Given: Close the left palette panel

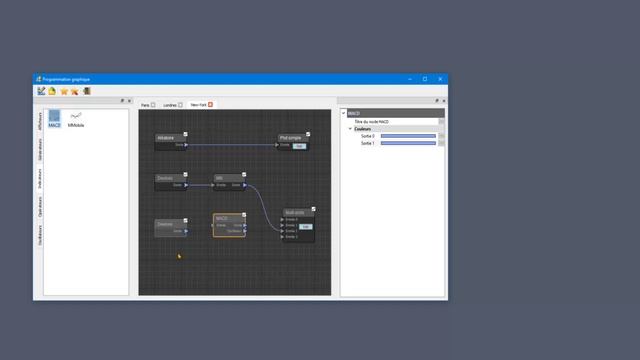Looking at the screenshot, I should 129,100.
